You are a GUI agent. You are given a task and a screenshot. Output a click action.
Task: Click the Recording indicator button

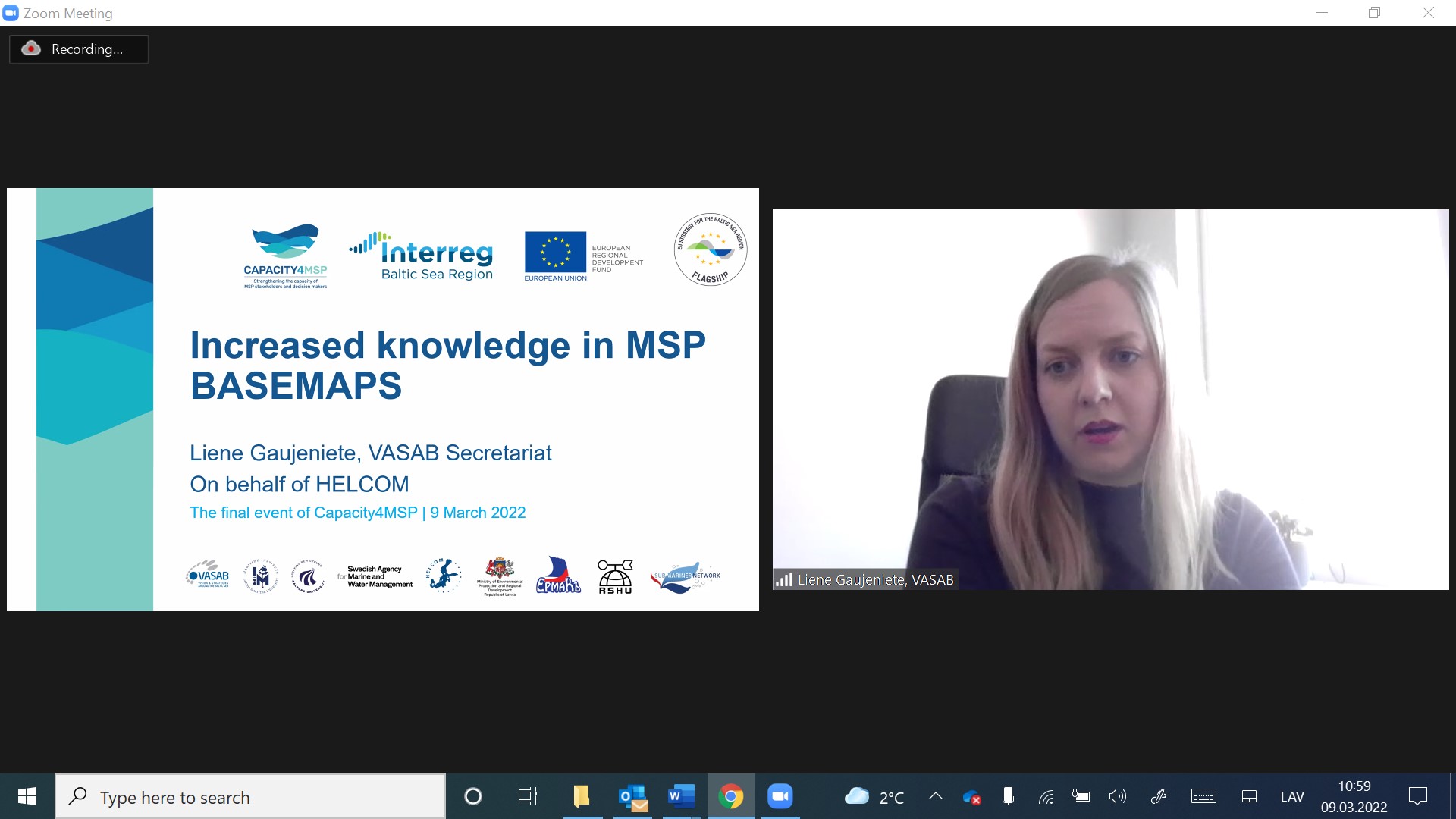[x=79, y=49]
